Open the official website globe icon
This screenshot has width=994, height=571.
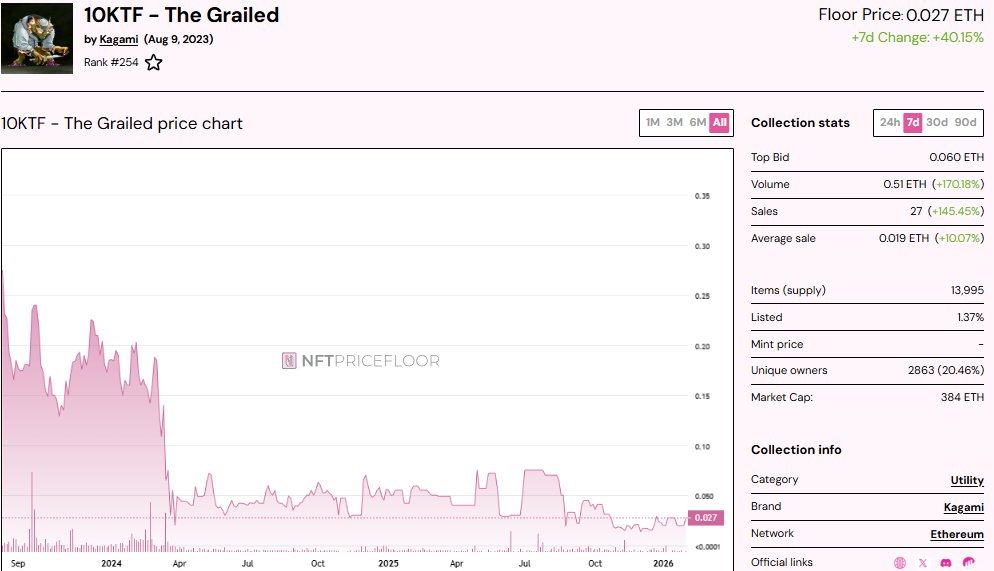pyautogui.click(x=900, y=562)
